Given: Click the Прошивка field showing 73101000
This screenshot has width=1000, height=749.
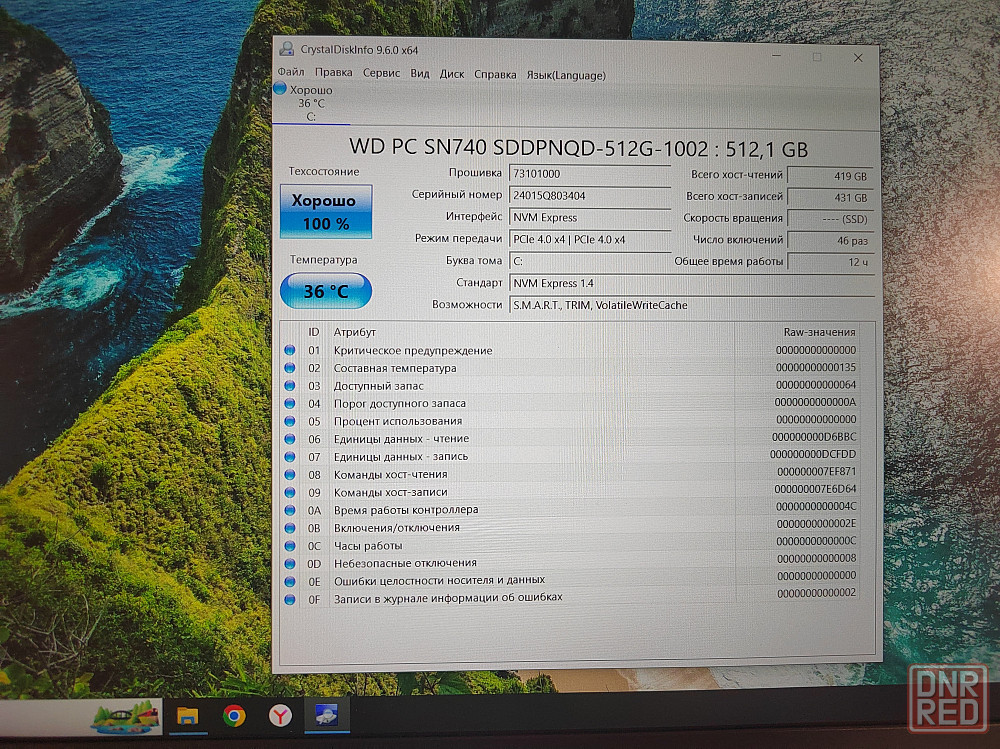Looking at the screenshot, I should [589, 174].
